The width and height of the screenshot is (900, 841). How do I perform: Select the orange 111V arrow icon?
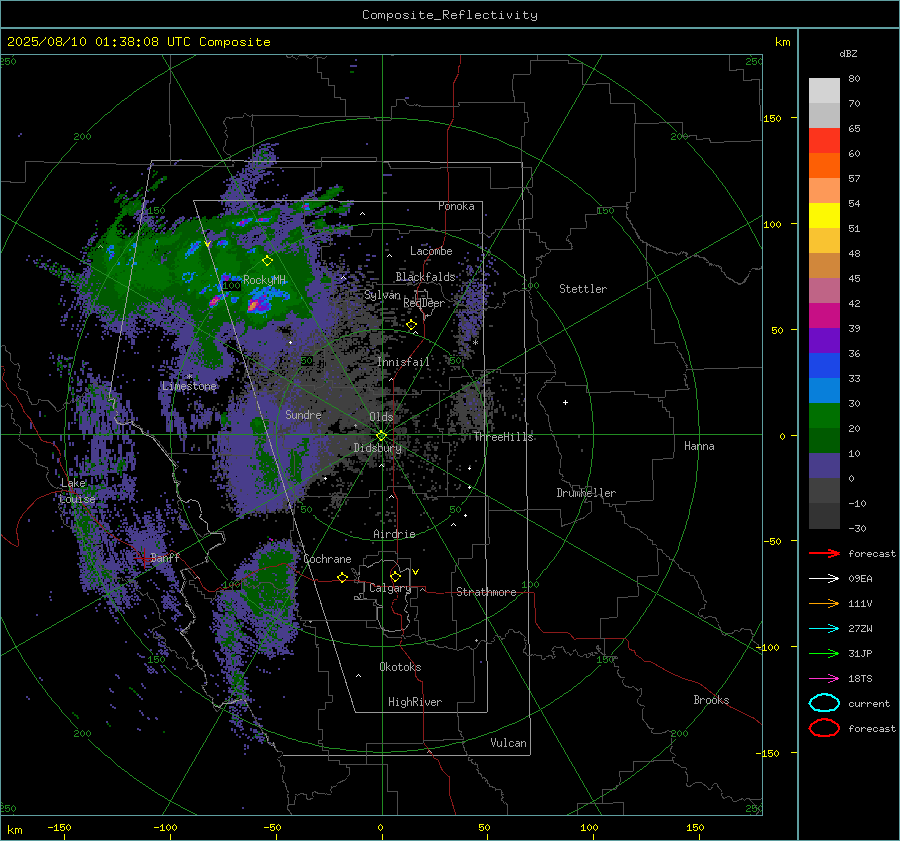pyautogui.click(x=824, y=603)
